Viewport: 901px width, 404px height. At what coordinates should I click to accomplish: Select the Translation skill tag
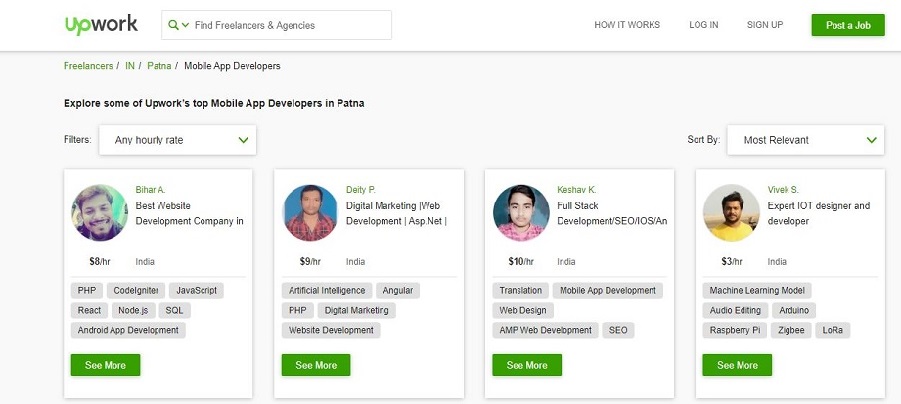click(521, 291)
